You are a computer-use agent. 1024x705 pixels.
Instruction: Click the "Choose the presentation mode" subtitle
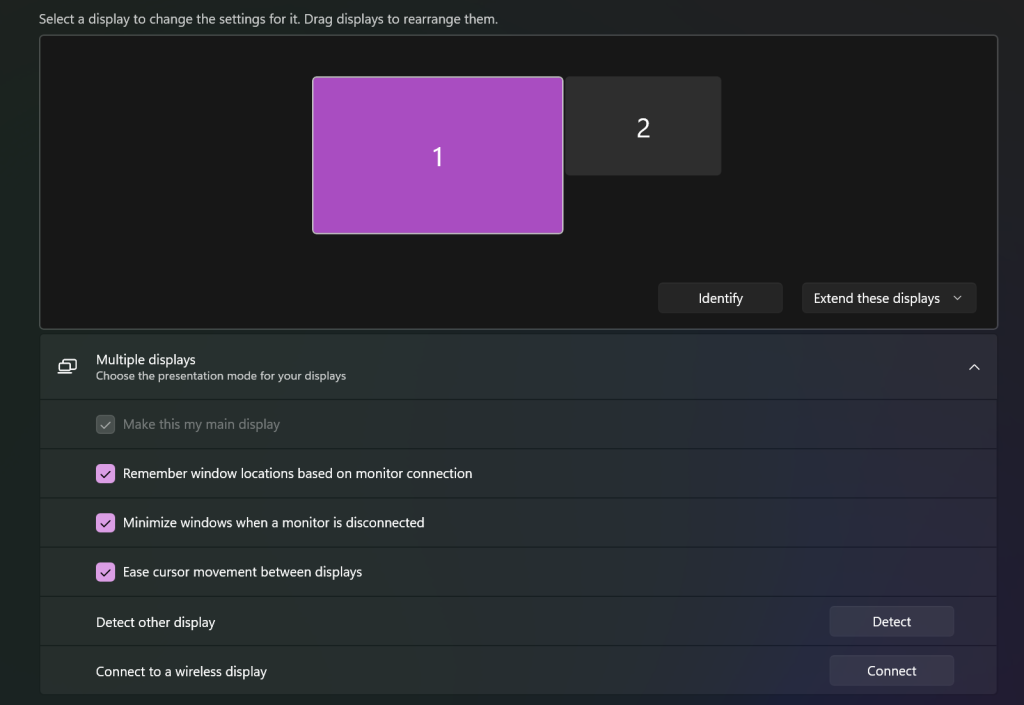tap(220, 376)
